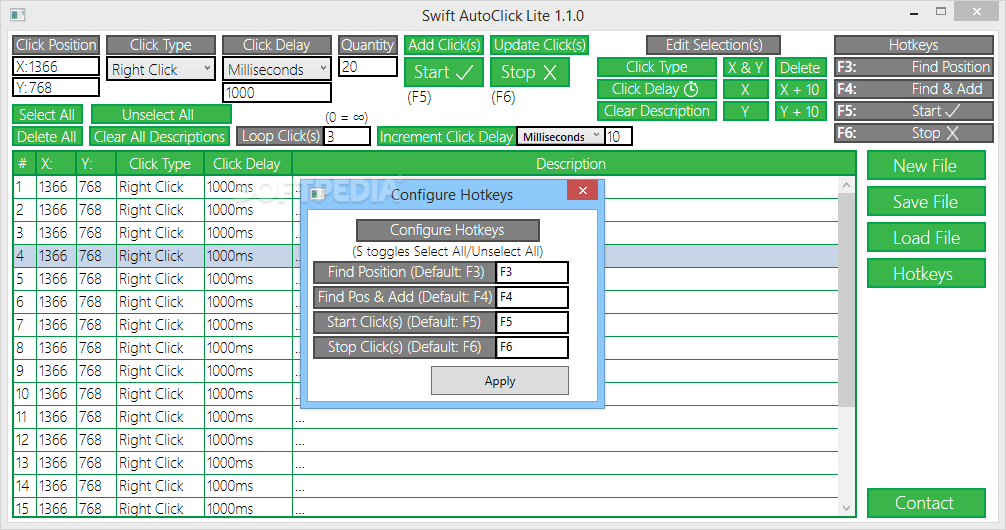Open the Increment Click Delay Milliseconds dropdown
The image size is (1006, 530).
coord(561,137)
